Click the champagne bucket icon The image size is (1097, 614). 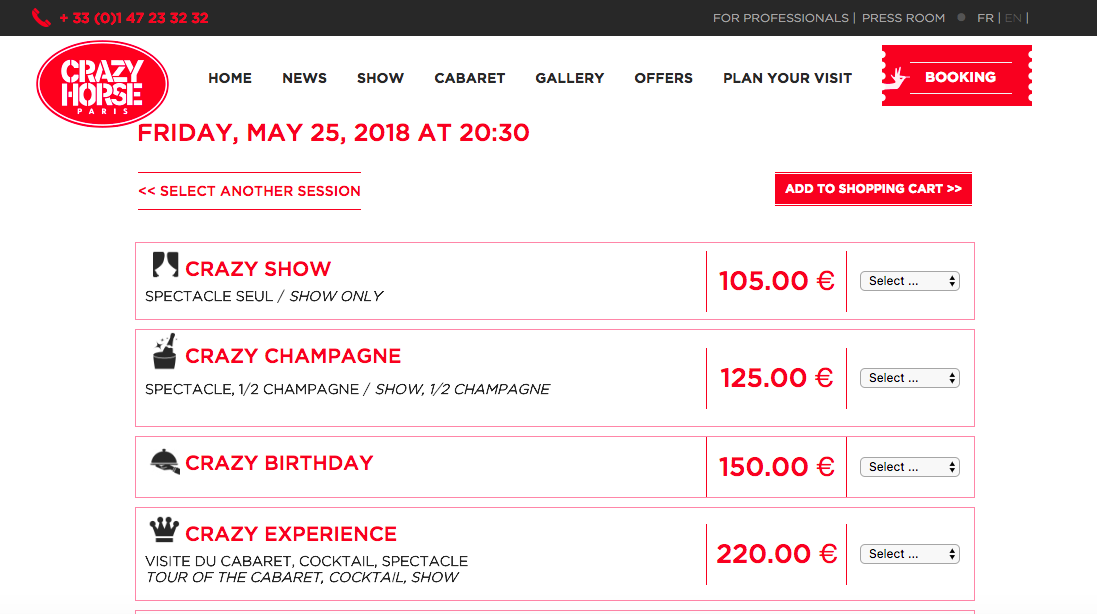(x=165, y=352)
